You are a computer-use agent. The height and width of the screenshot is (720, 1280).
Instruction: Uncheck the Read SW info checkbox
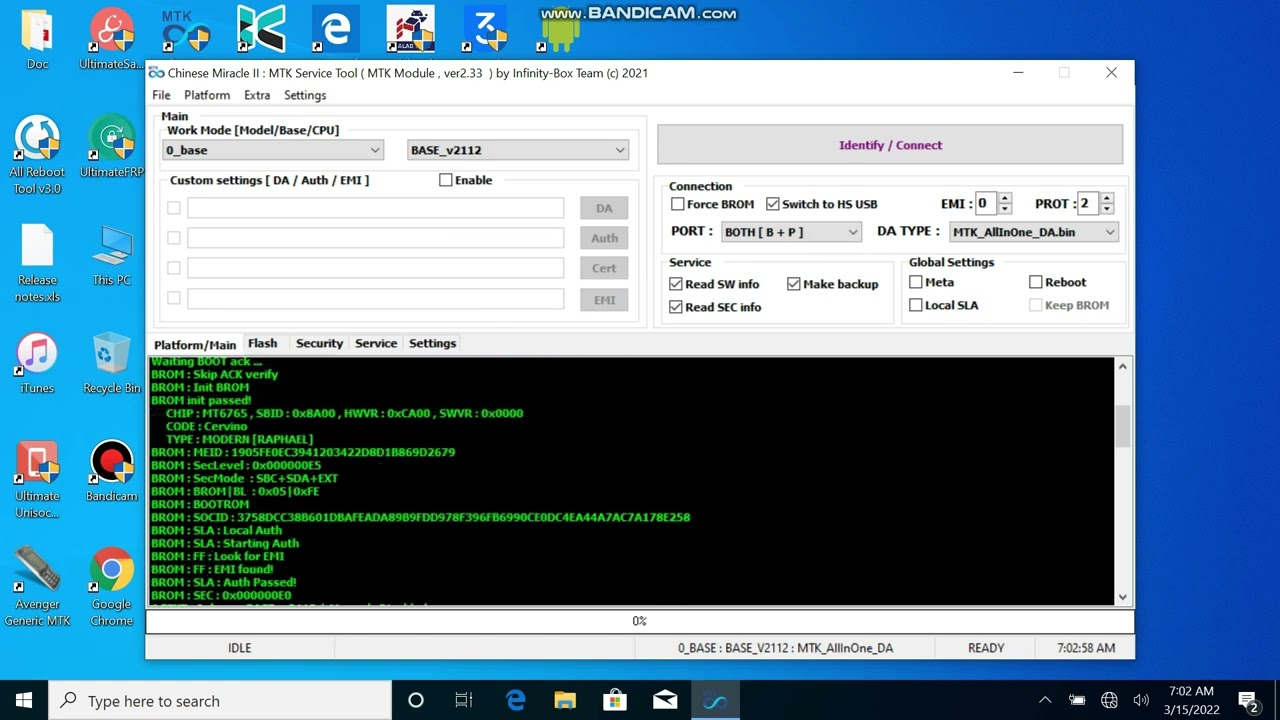[676, 284]
